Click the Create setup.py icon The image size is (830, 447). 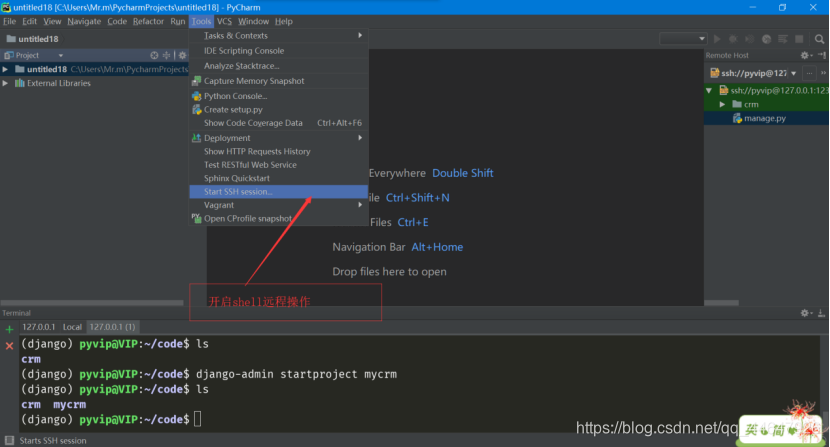pyautogui.click(x=196, y=110)
